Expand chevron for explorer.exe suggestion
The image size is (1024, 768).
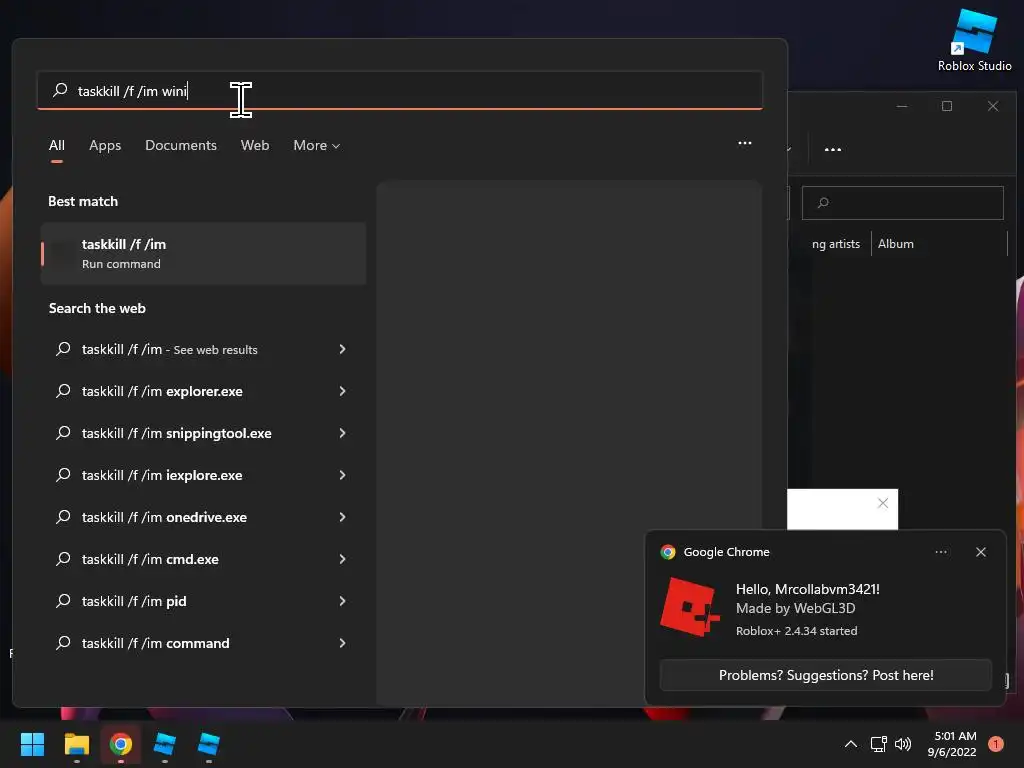point(342,391)
